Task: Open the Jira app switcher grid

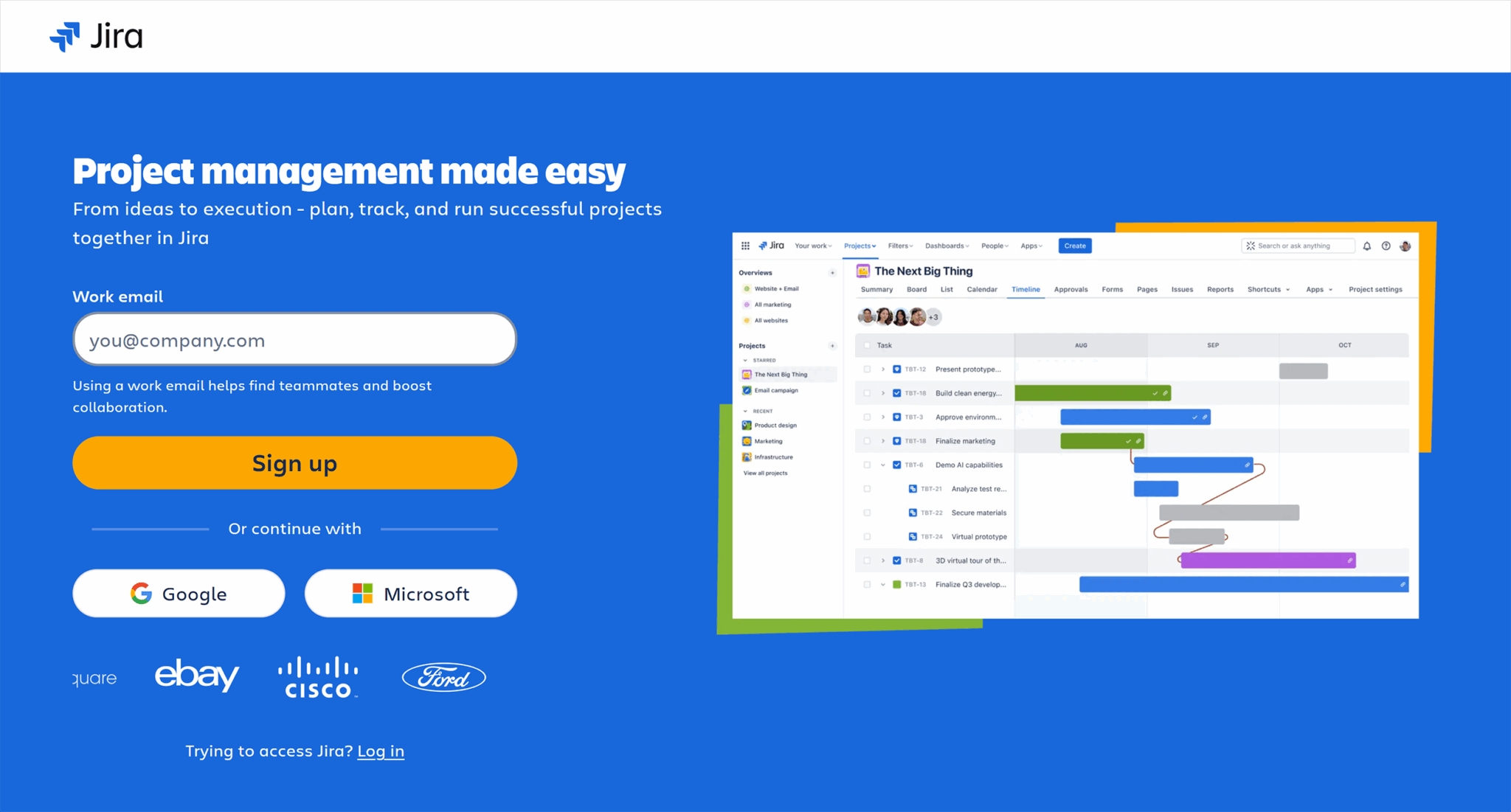Action: [x=745, y=246]
